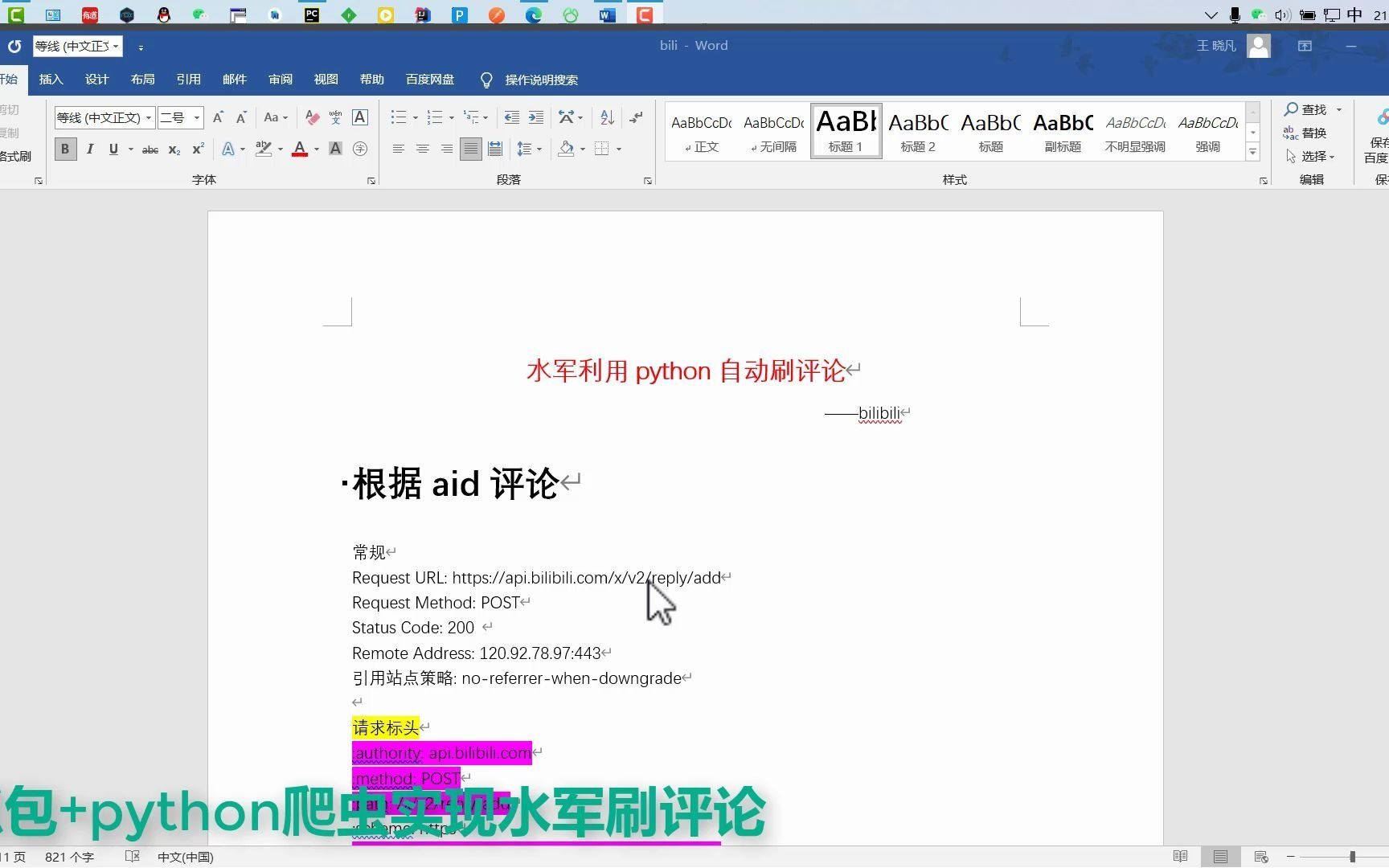Decrease paragraph indent

(x=511, y=117)
